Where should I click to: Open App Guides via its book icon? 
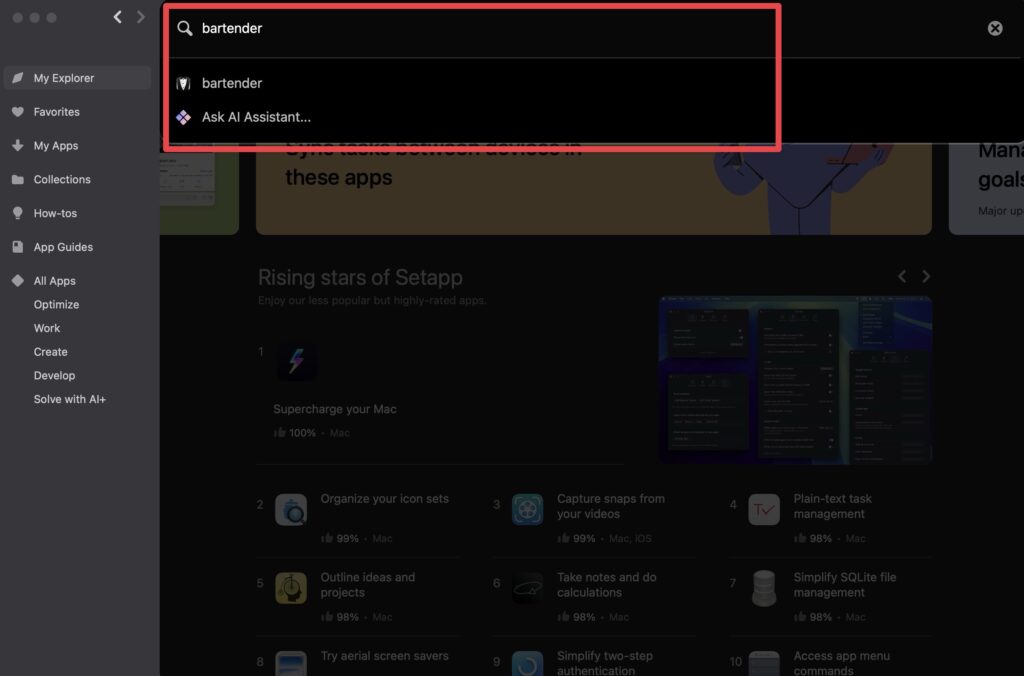point(18,247)
